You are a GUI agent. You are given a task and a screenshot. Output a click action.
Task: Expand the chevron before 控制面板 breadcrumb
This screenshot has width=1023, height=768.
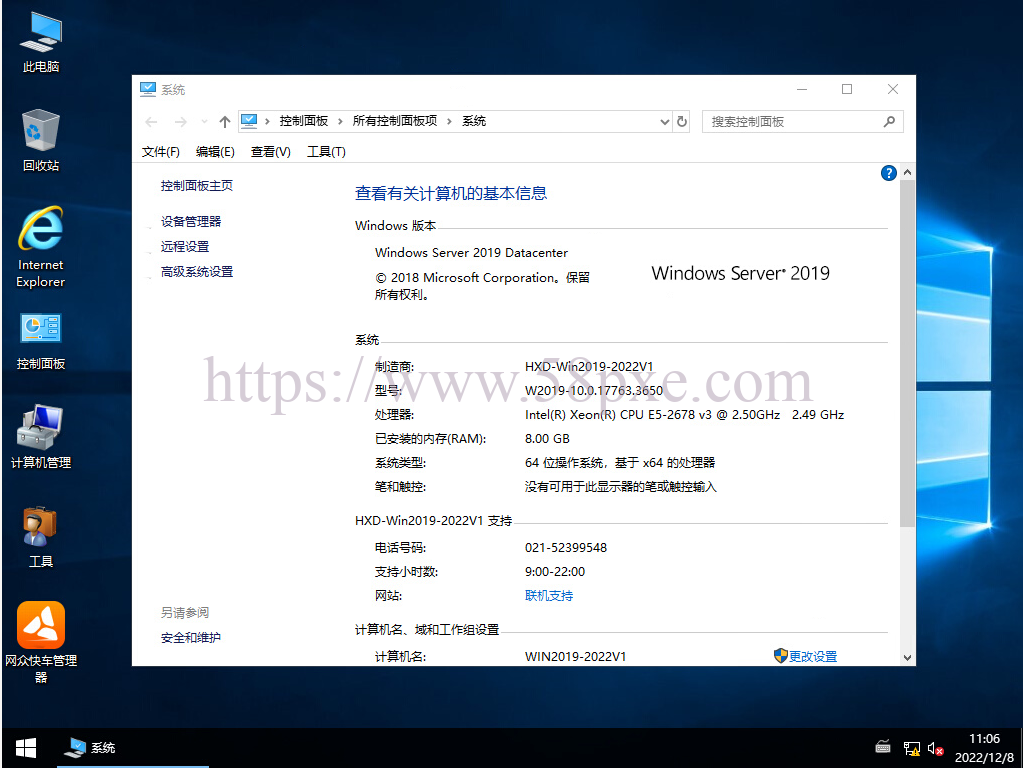(267, 121)
